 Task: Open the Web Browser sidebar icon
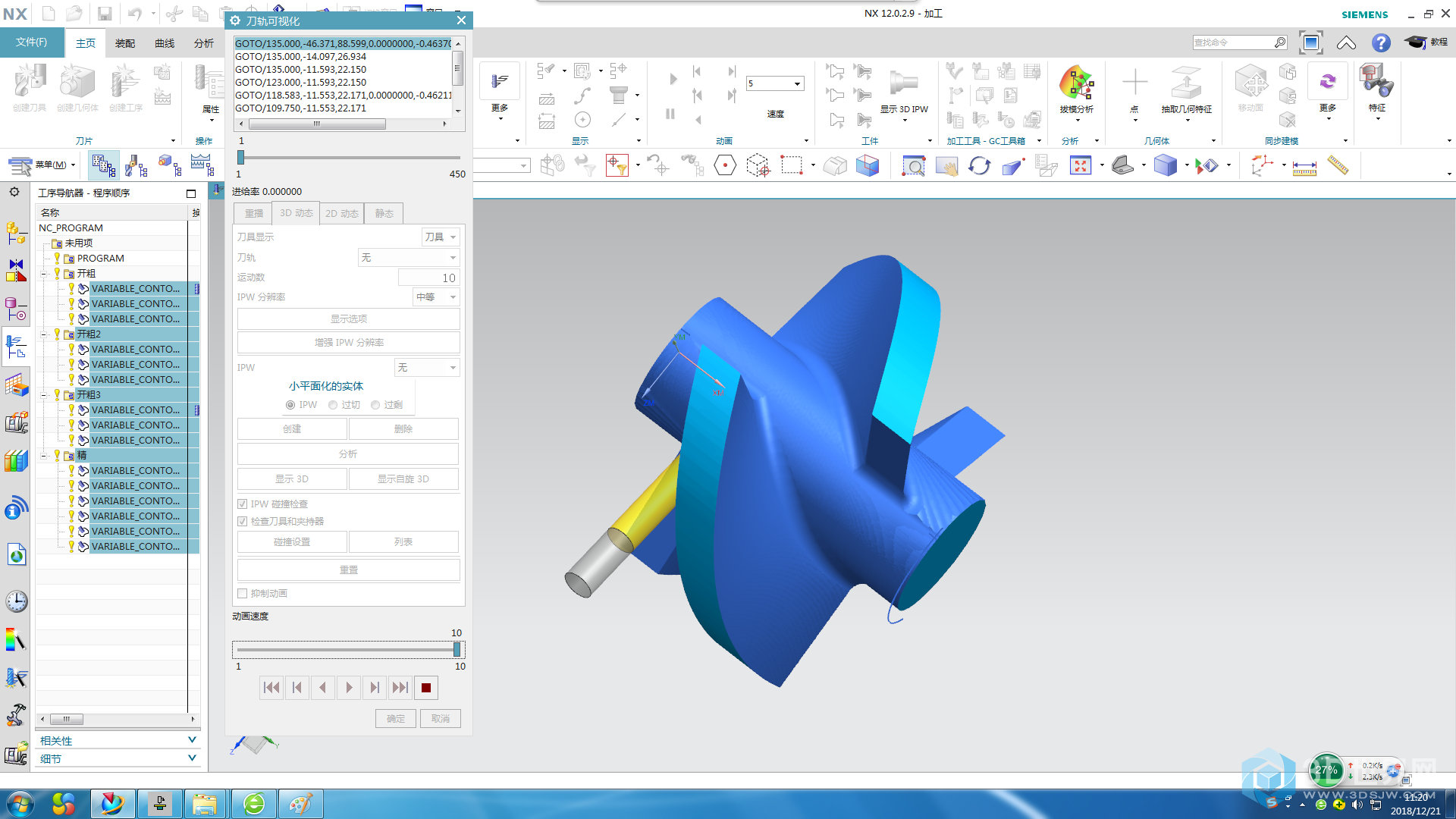tap(16, 555)
